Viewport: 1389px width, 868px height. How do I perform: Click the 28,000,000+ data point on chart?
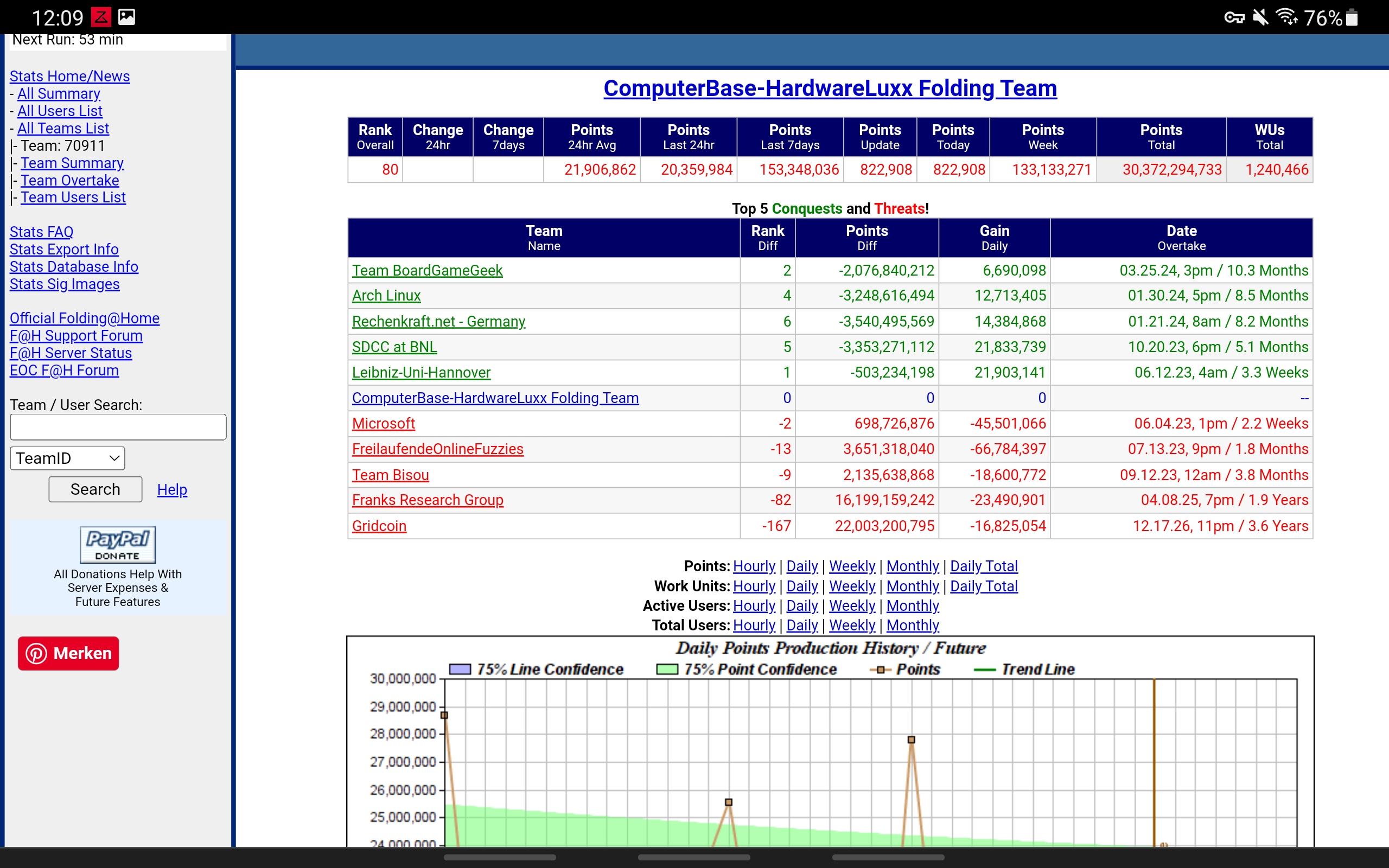tap(444, 716)
